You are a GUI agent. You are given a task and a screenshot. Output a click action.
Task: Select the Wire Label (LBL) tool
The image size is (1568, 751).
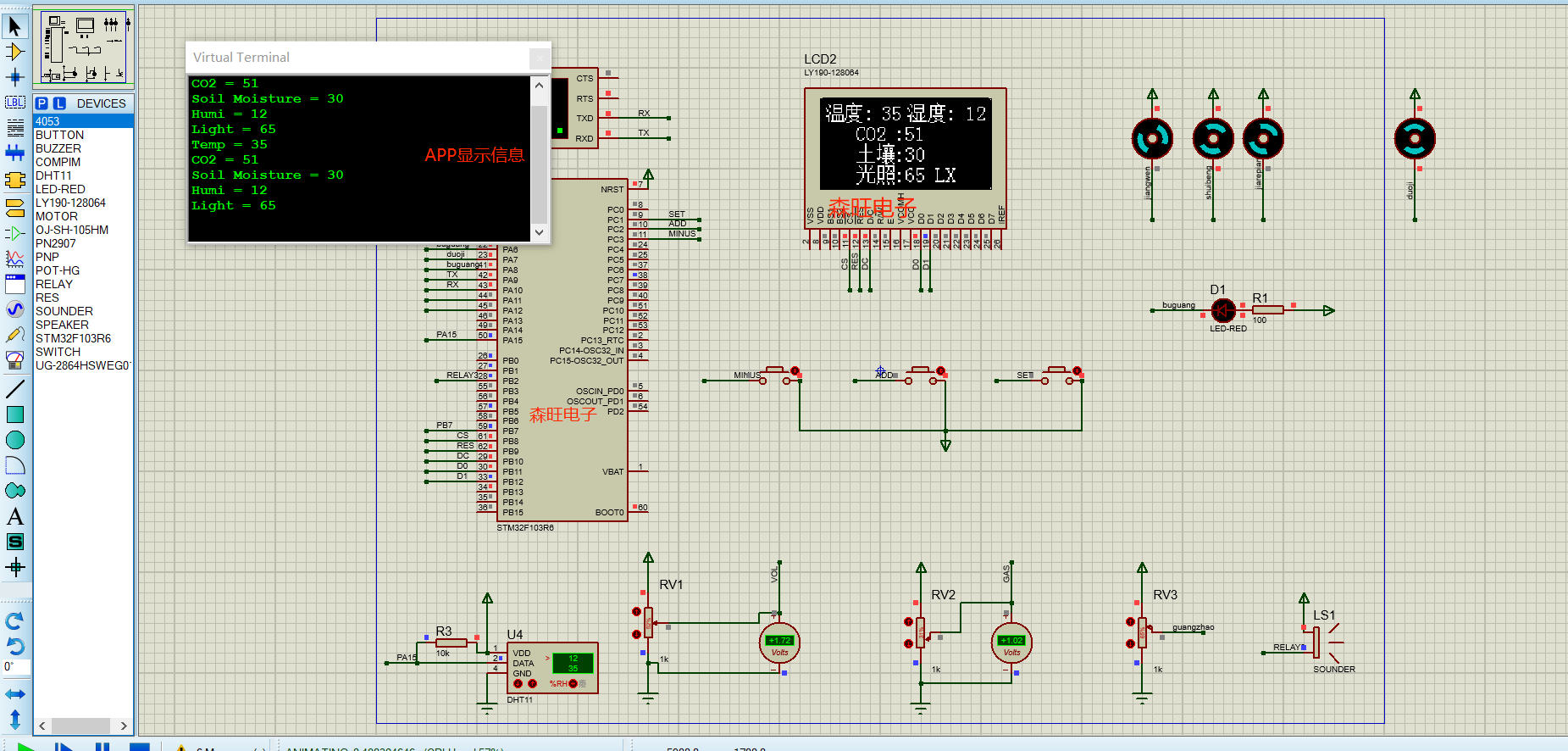pyautogui.click(x=14, y=103)
